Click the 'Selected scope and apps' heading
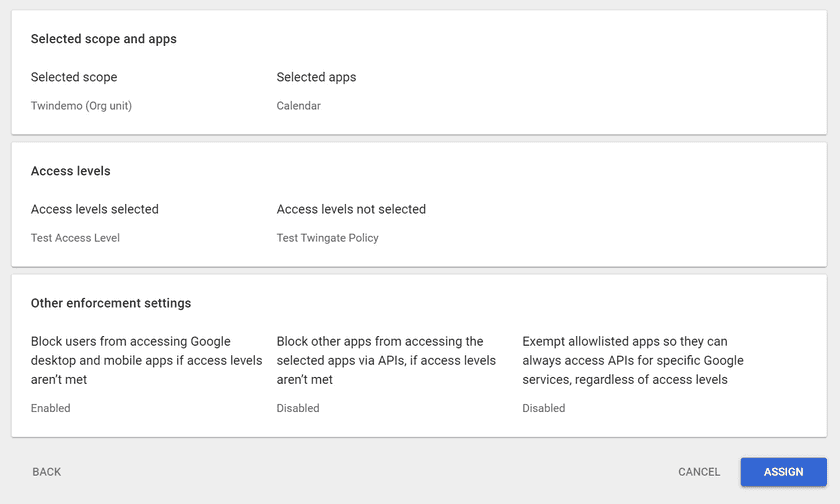Image resolution: width=840 pixels, height=504 pixels. (103, 39)
